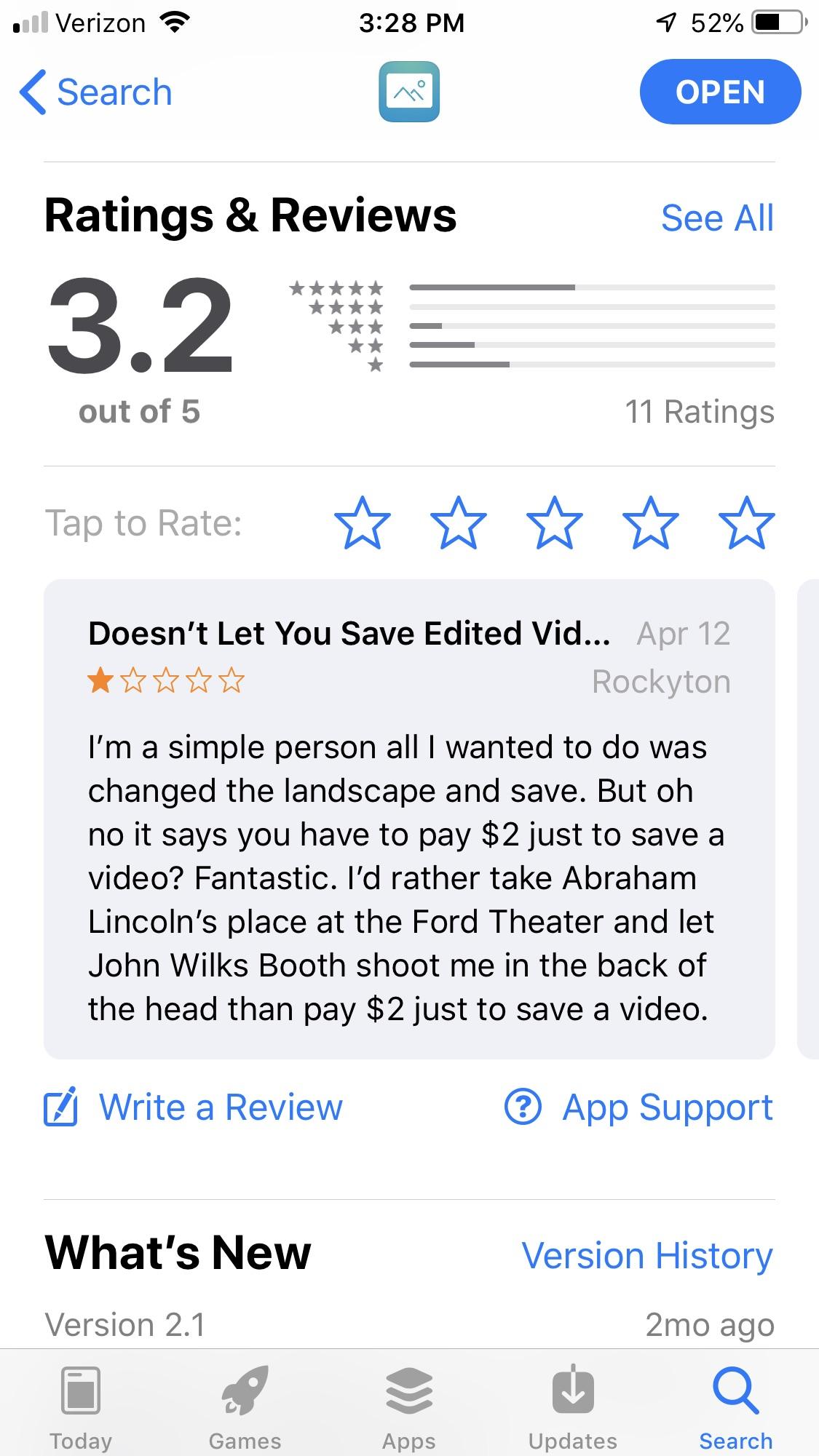The height and width of the screenshot is (1456, 819).
Task: Tap the Search magnifier tab icon
Action: pyautogui.click(x=735, y=1390)
